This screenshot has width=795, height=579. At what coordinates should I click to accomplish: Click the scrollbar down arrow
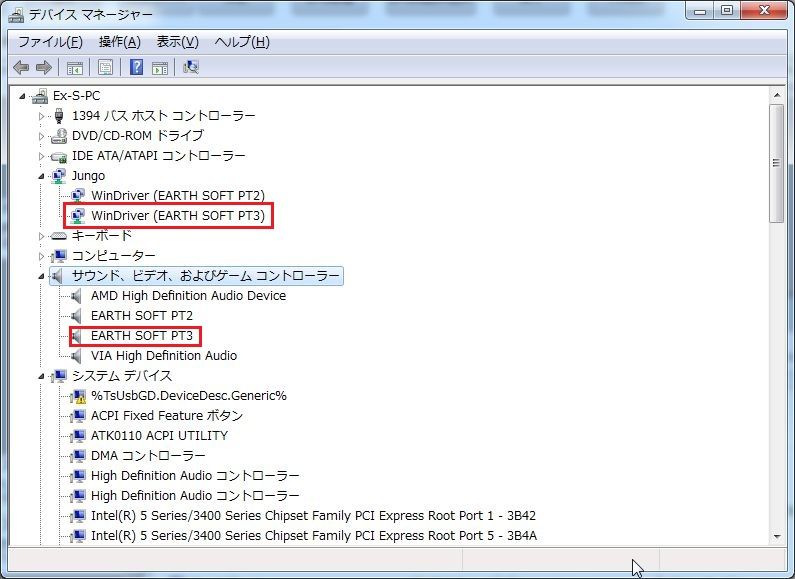tap(777, 536)
